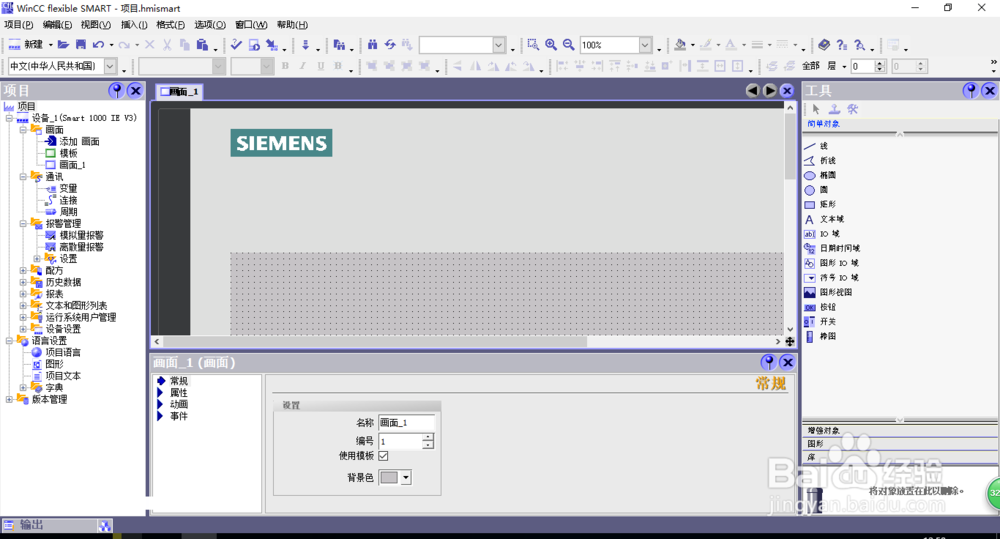
Task: Select the Circle tool
Action: click(x=824, y=190)
